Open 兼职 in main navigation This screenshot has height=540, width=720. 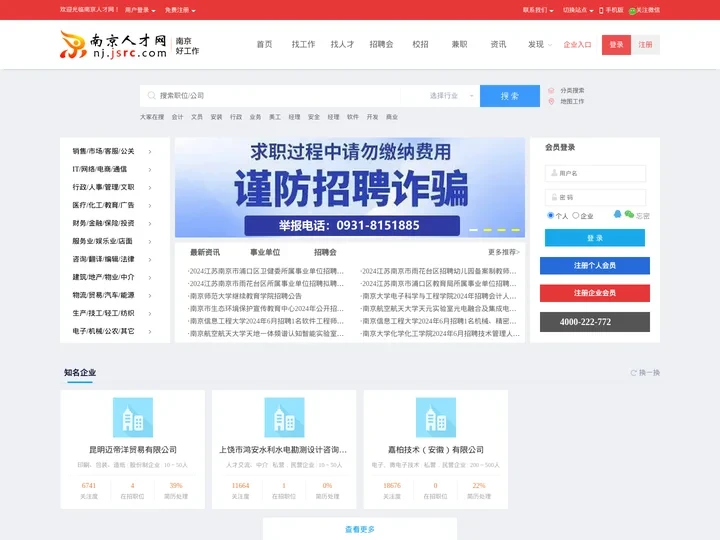pyautogui.click(x=459, y=45)
